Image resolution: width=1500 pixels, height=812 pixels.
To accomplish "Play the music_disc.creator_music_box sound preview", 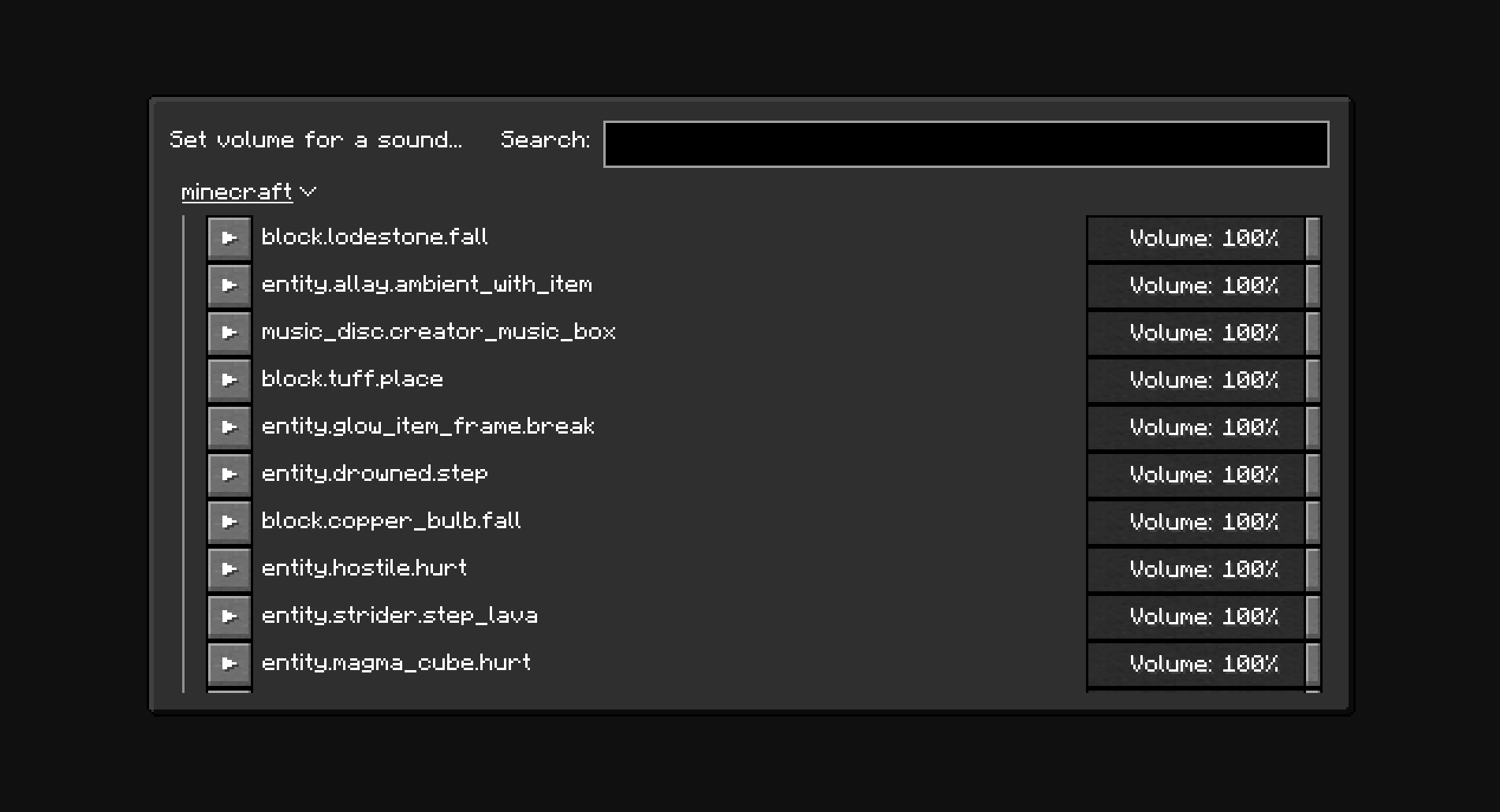I will click(229, 333).
